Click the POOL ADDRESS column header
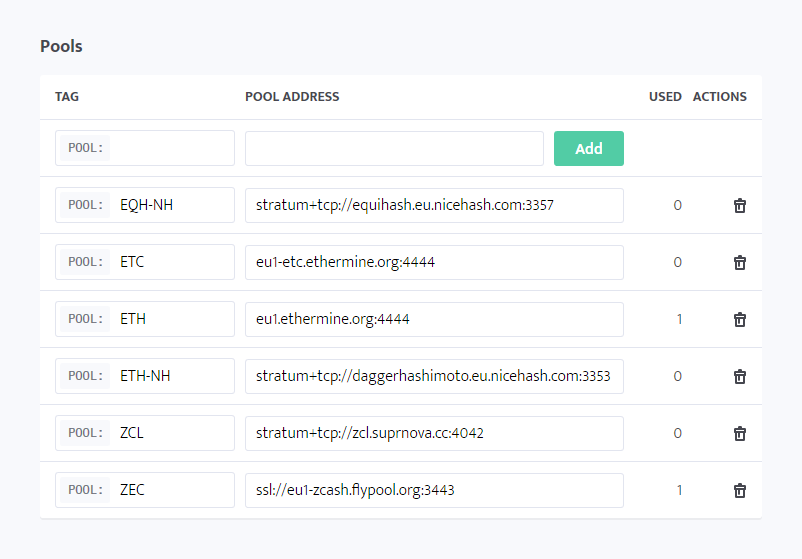Viewport: 802px width, 559px height. pyautogui.click(x=292, y=97)
